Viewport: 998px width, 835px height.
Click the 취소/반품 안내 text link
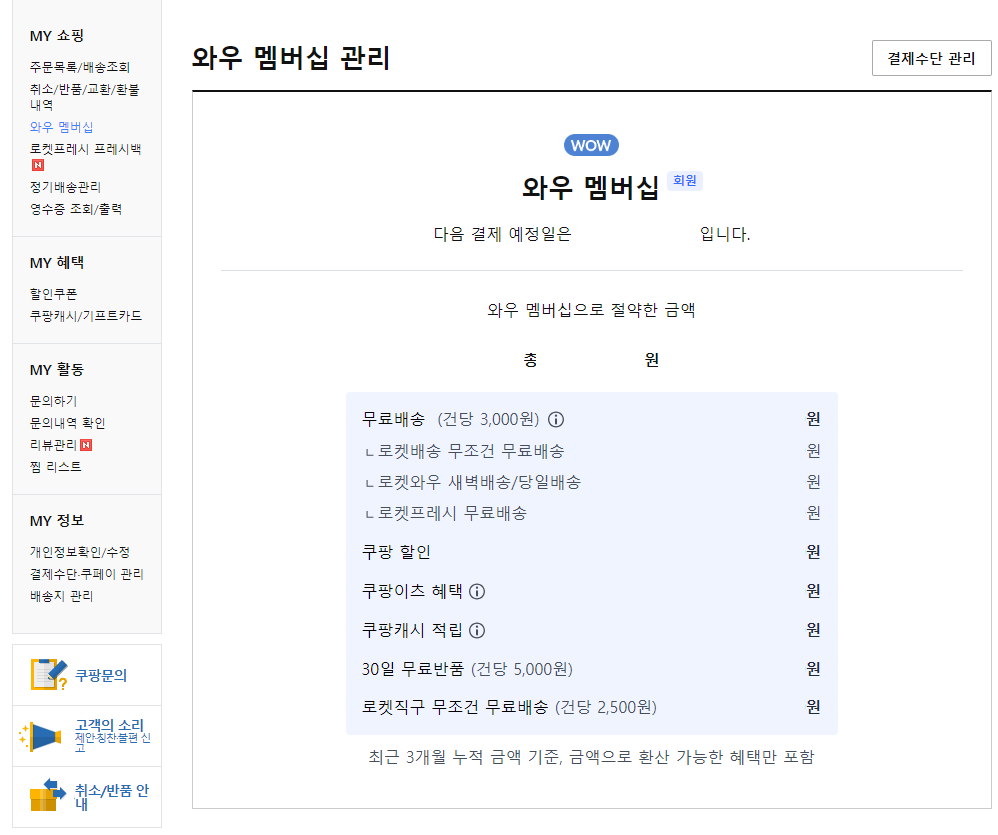[112, 797]
